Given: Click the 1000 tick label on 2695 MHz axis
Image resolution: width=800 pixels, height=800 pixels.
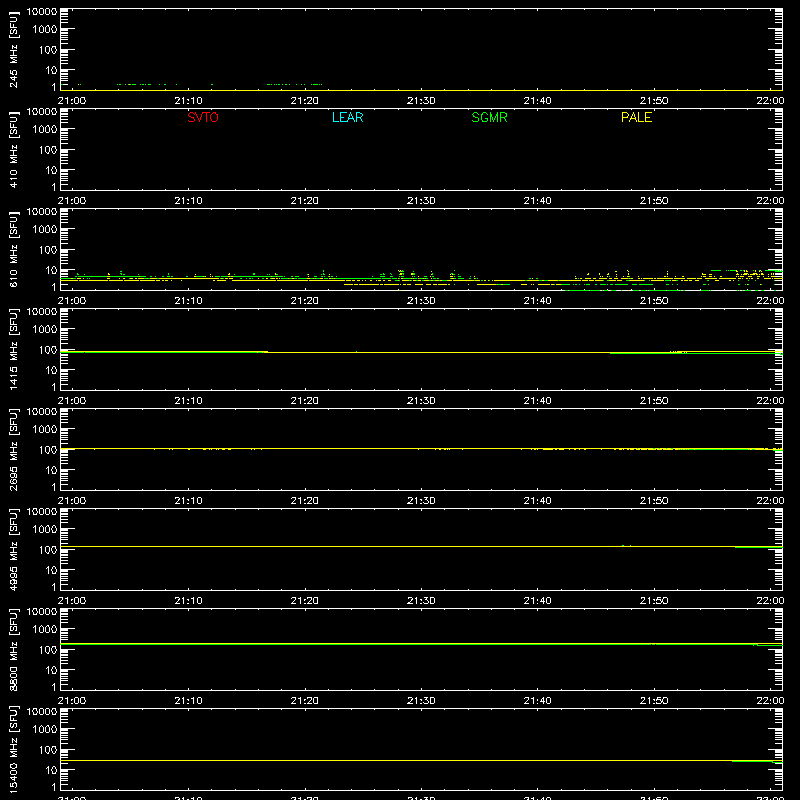Looking at the screenshot, I should (x=45, y=430).
